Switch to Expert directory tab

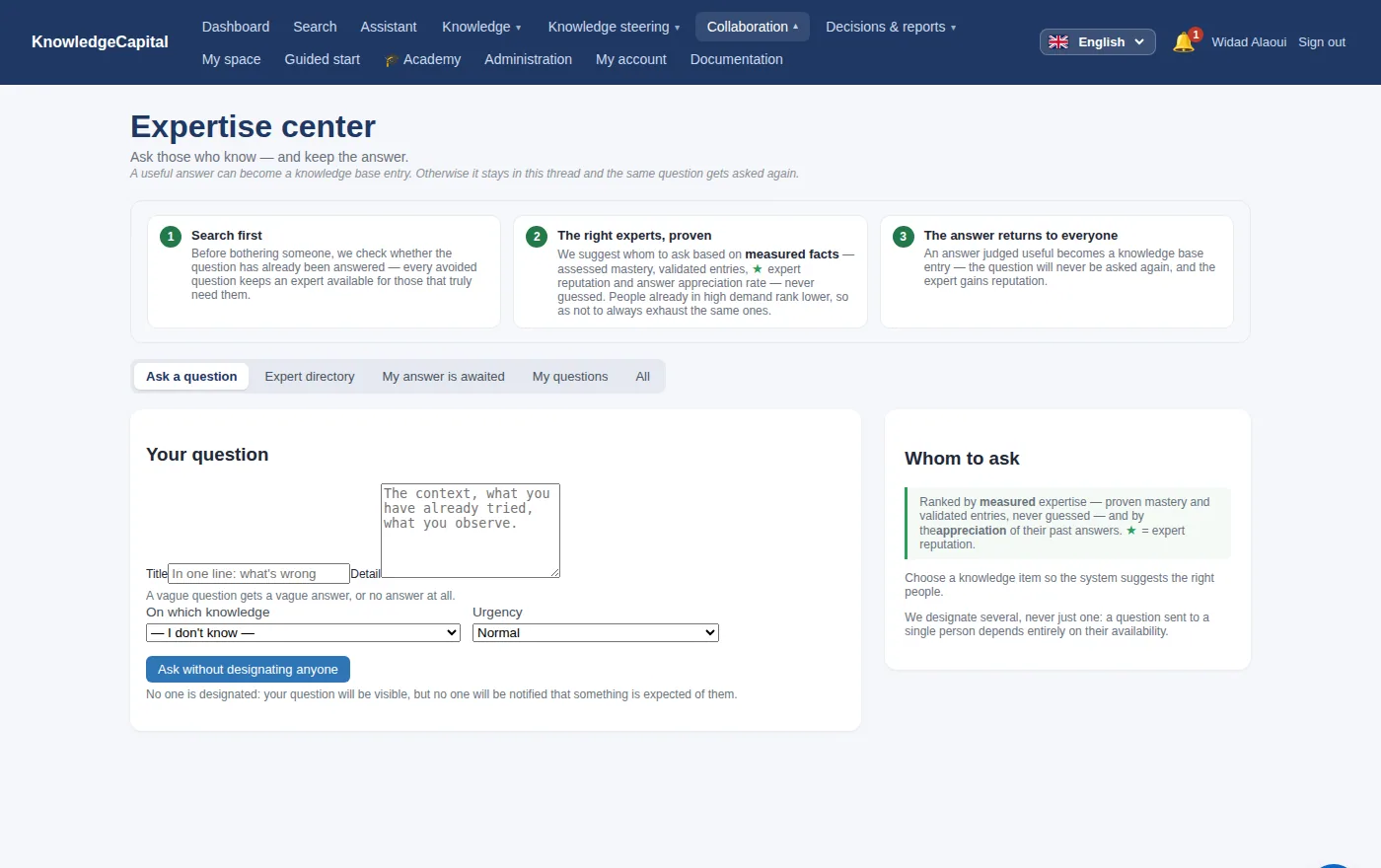tap(310, 376)
